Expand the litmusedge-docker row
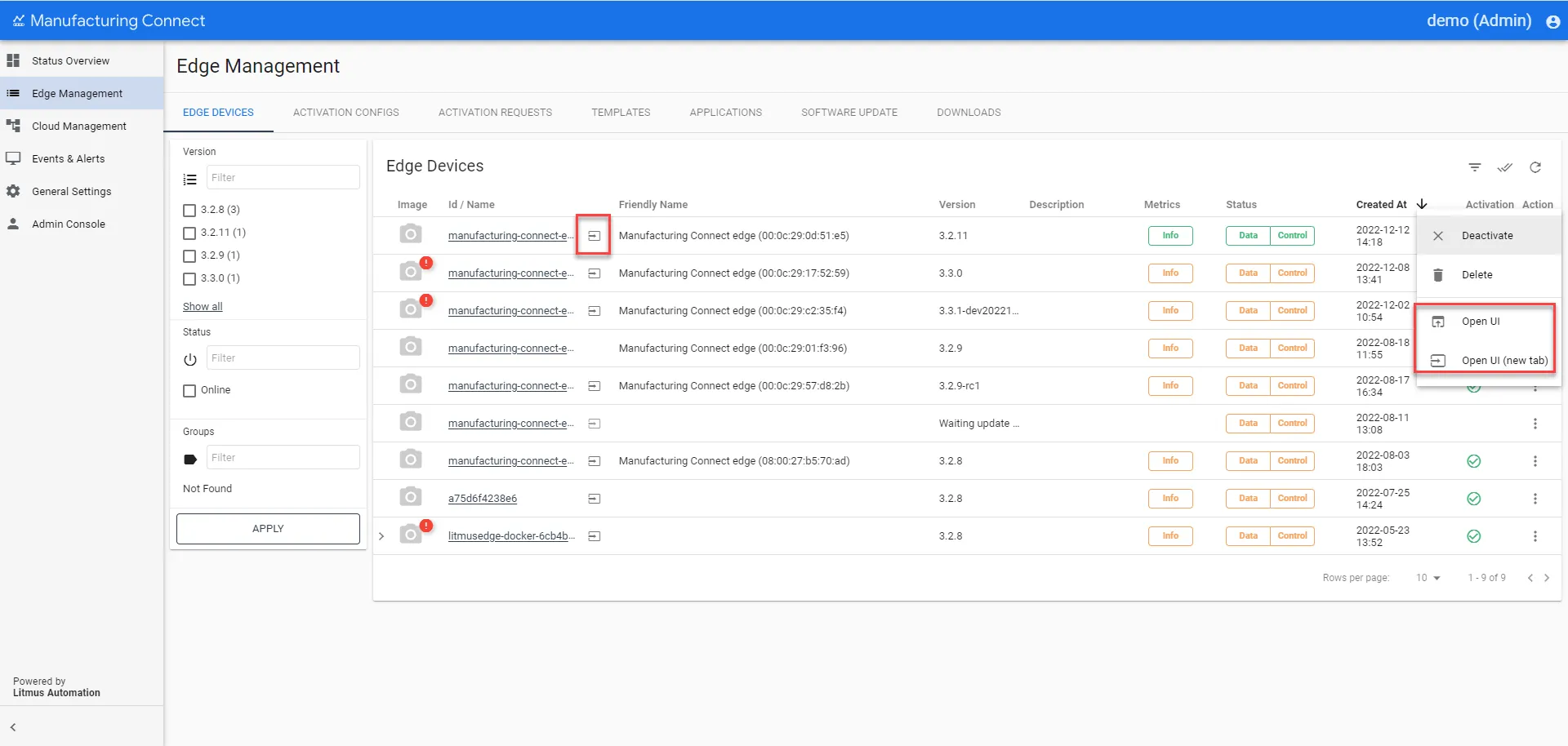 (381, 536)
